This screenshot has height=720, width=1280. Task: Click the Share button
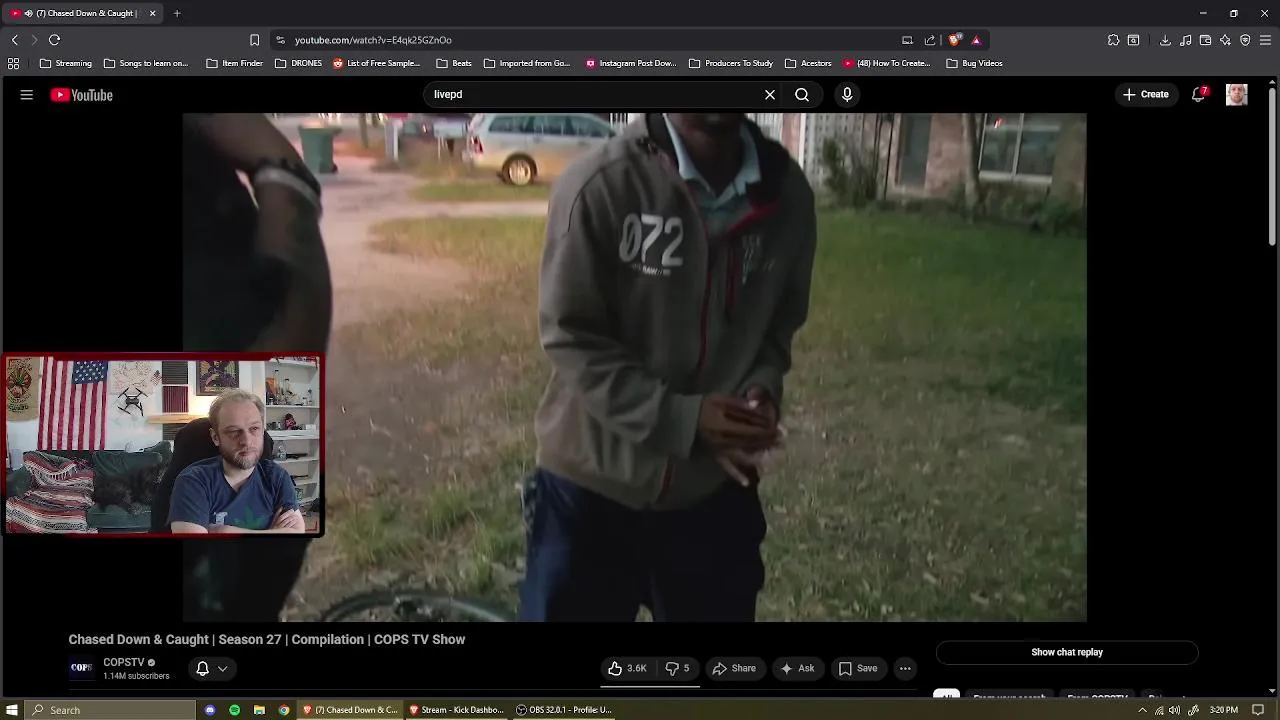[733, 668]
